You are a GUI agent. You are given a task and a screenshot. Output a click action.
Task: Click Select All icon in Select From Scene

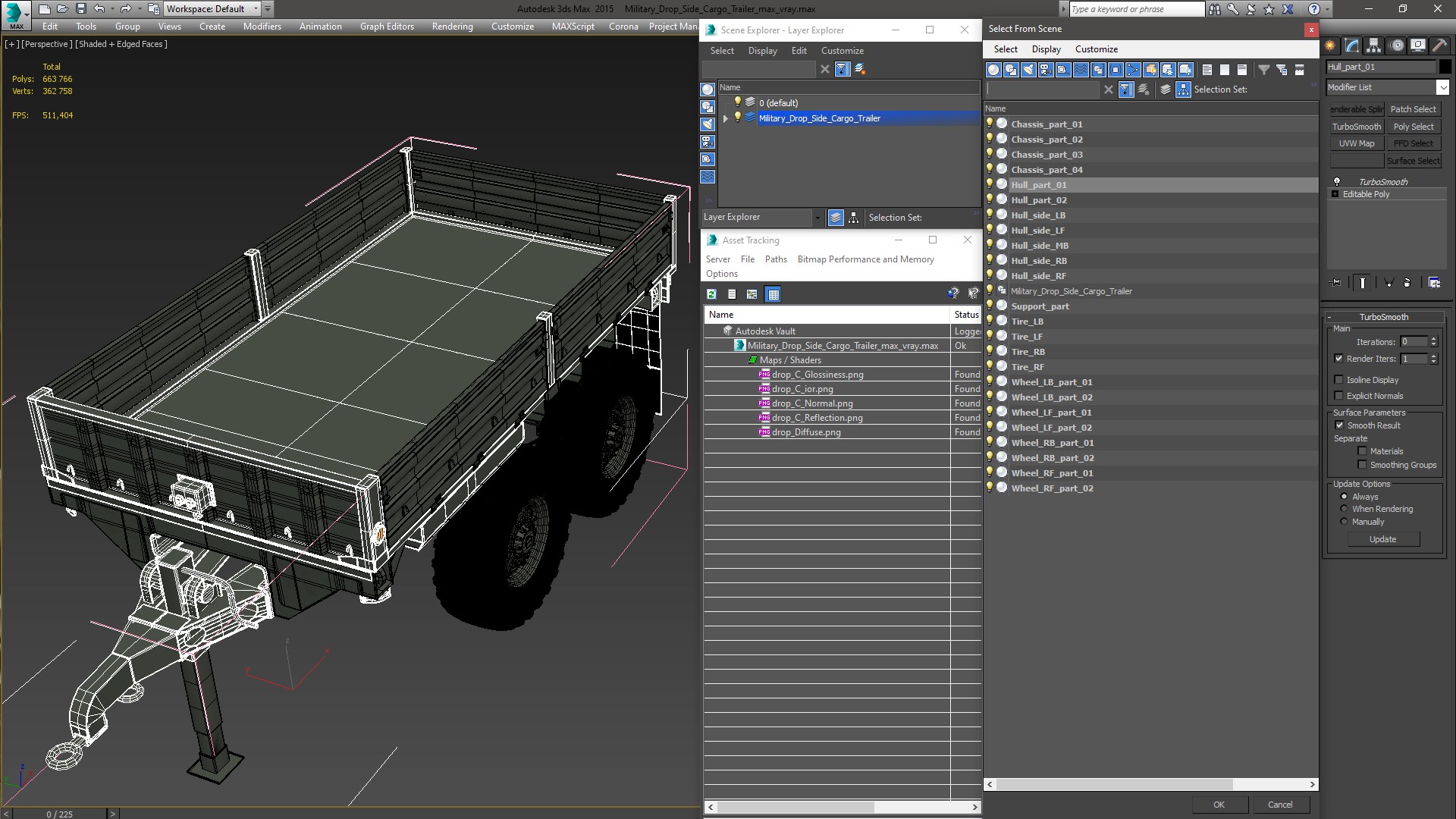click(1207, 70)
